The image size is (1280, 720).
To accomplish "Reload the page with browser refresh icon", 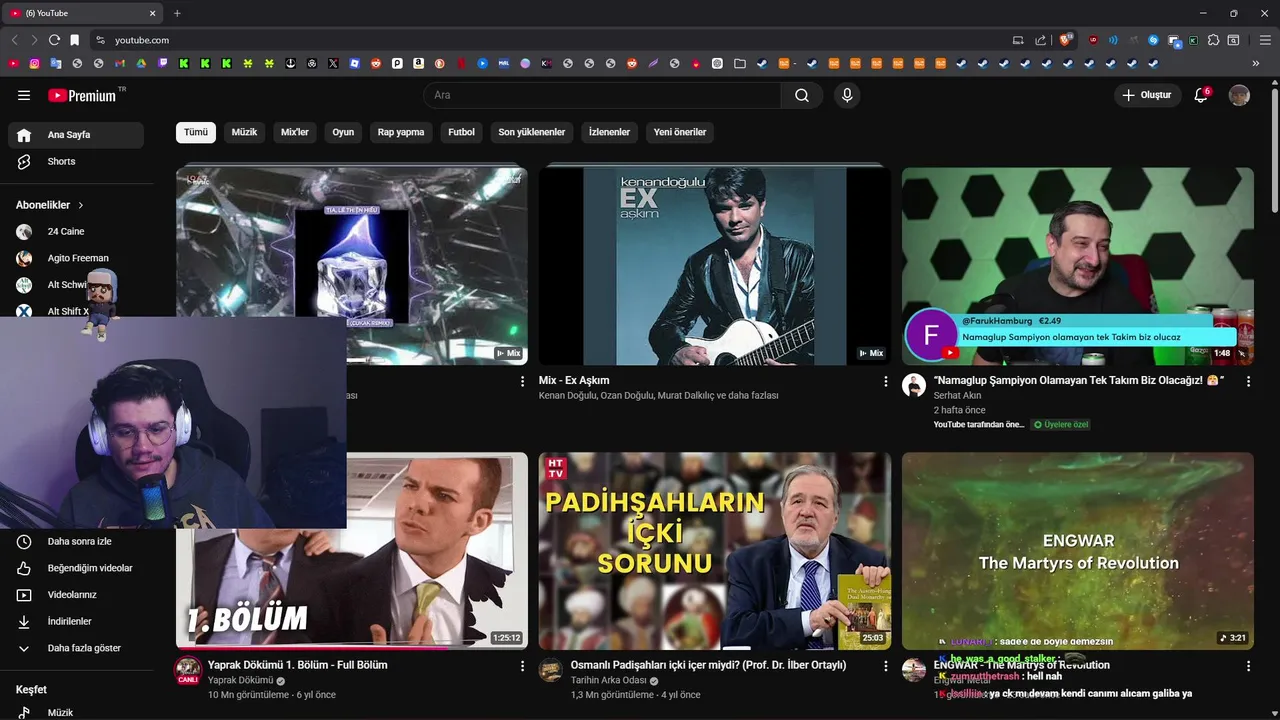I will [x=54, y=40].
